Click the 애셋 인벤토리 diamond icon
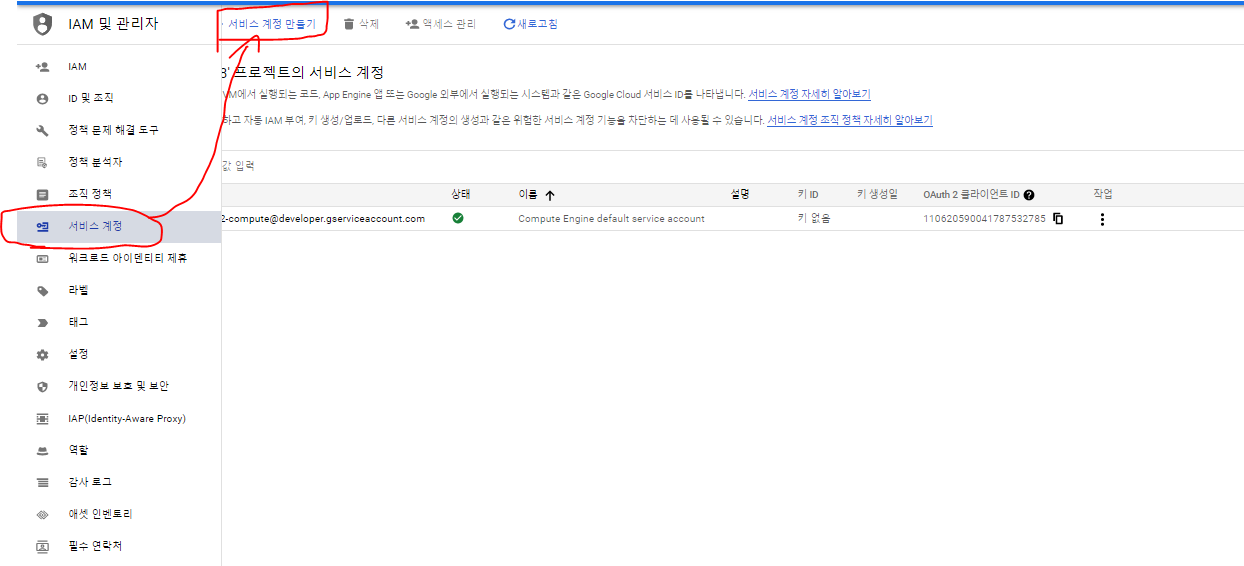 (42, 515)
